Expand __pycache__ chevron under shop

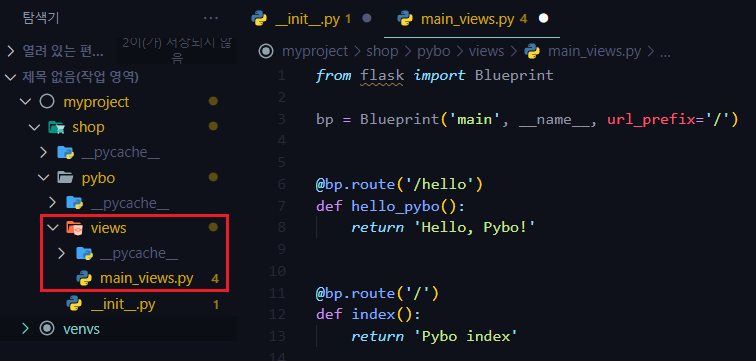point(44,152)
